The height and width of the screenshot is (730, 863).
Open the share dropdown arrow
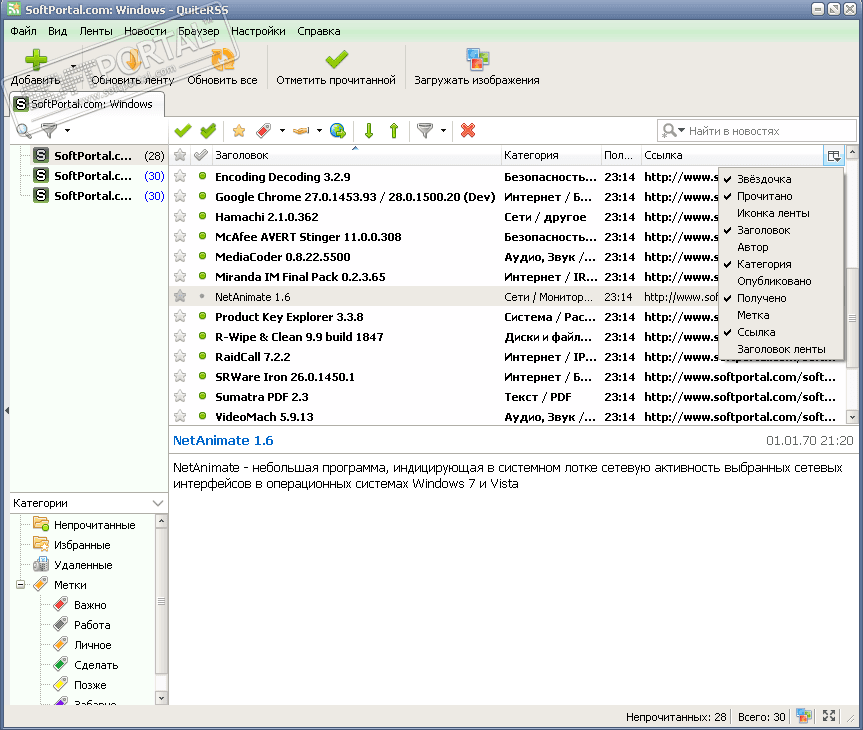[x=319, y=130]
